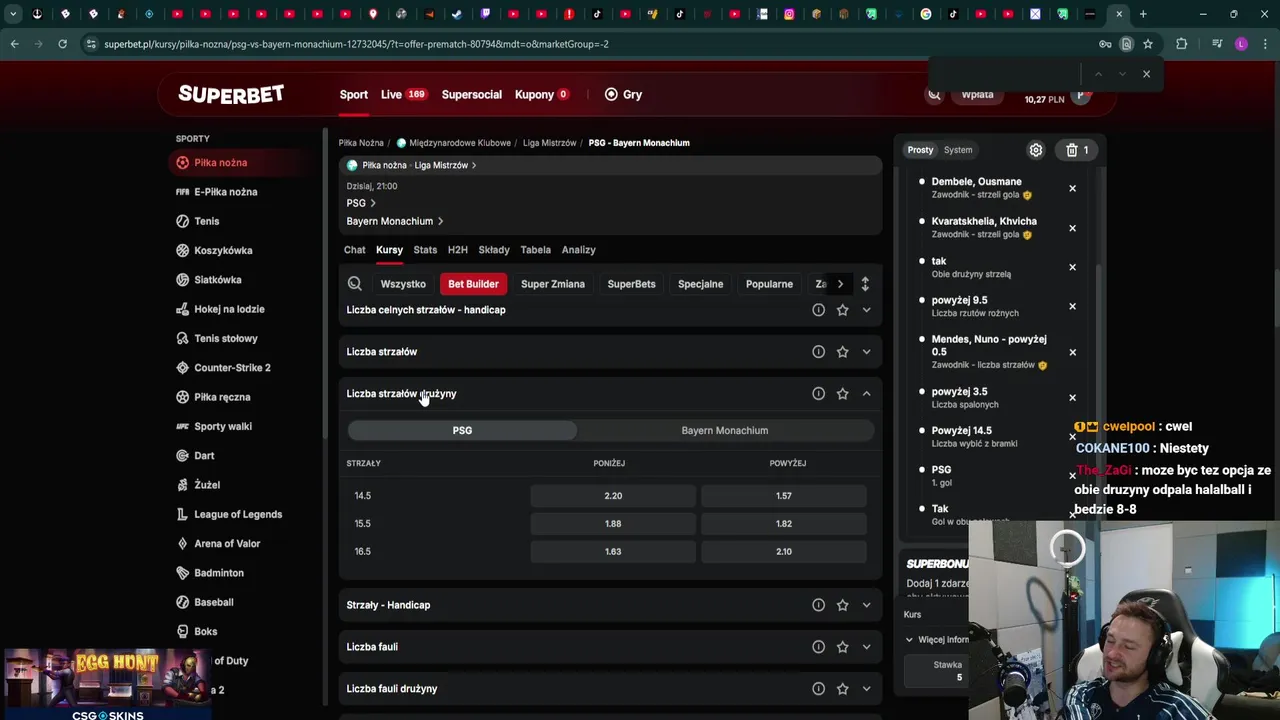Expand Liczba celnych strzałów - handicap
This screenshot has height=720, width=1280.
866,310
